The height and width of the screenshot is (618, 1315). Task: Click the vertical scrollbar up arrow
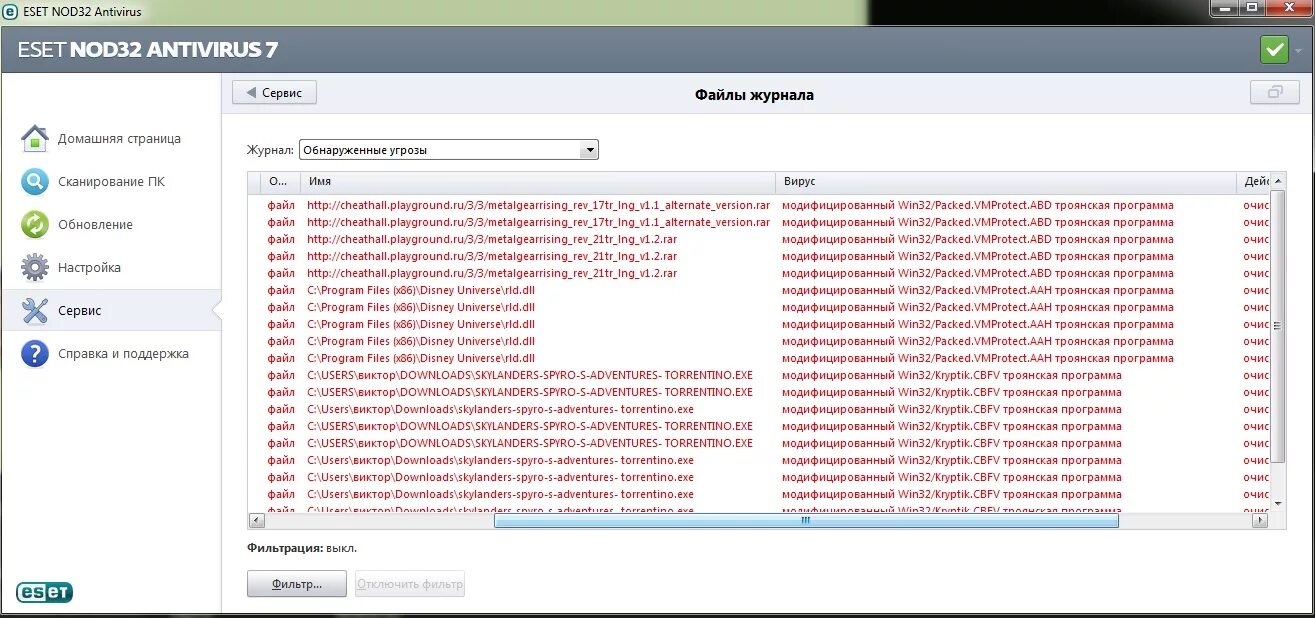tap(1278, 181)
